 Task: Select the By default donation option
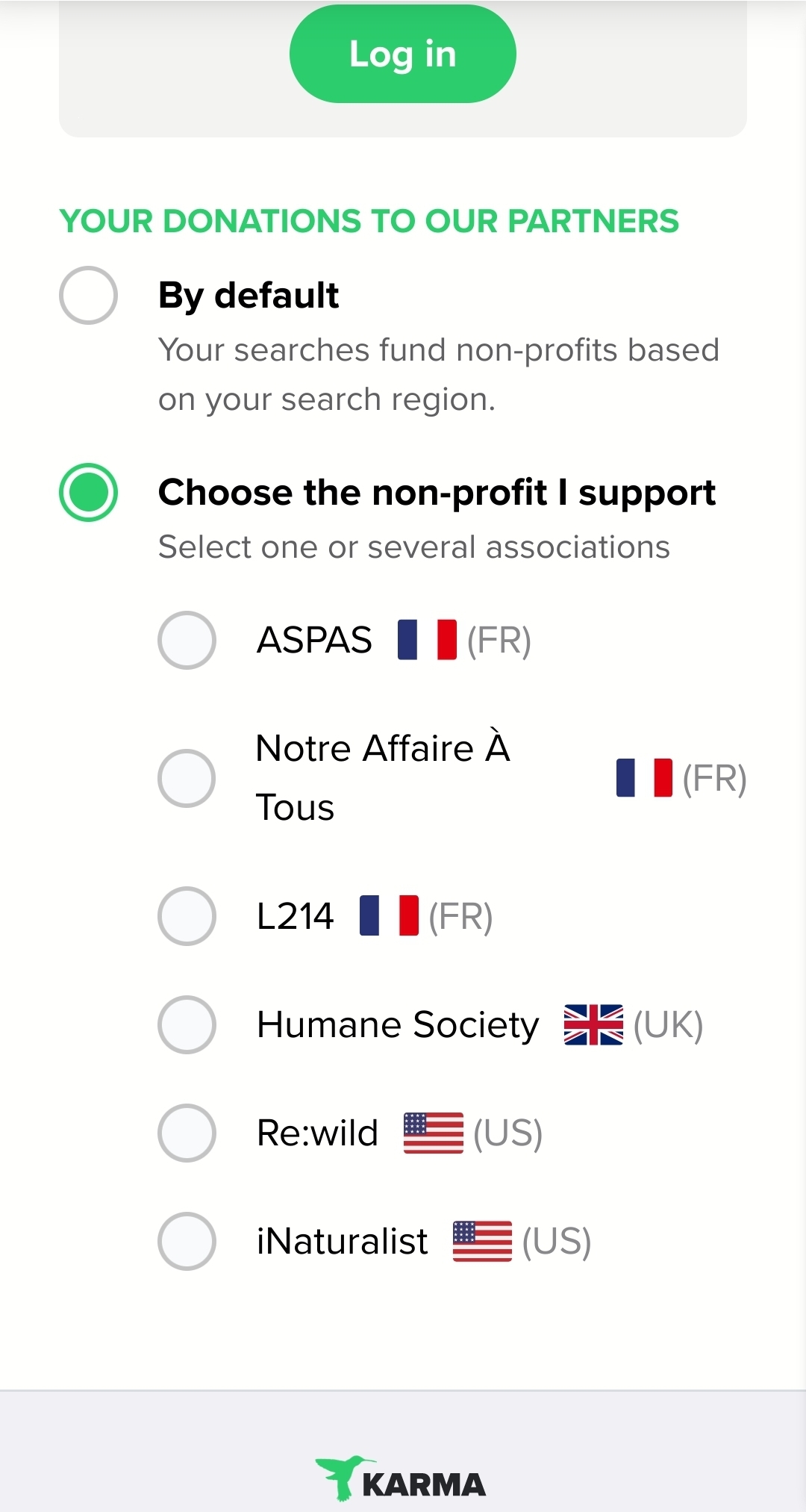click(88, 296)
